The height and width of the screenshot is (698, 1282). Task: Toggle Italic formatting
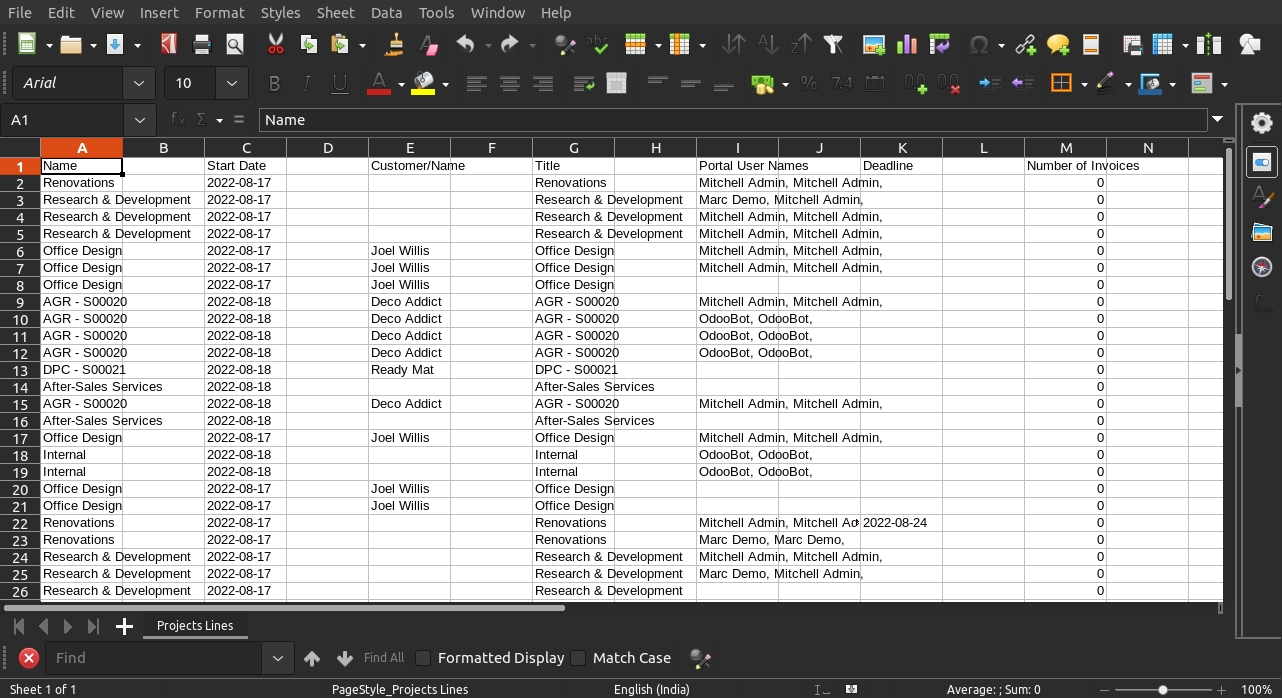(307, 84)
